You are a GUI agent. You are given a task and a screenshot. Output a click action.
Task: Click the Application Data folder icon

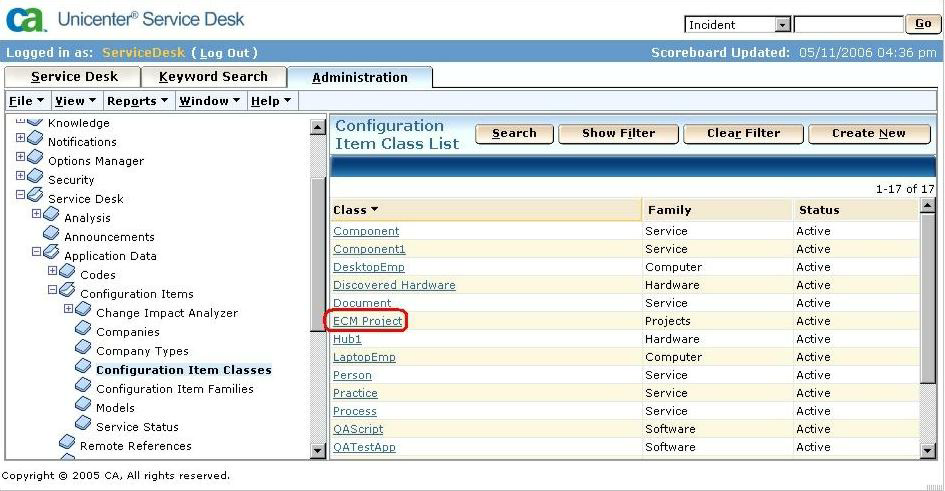[x=51, y=252]
